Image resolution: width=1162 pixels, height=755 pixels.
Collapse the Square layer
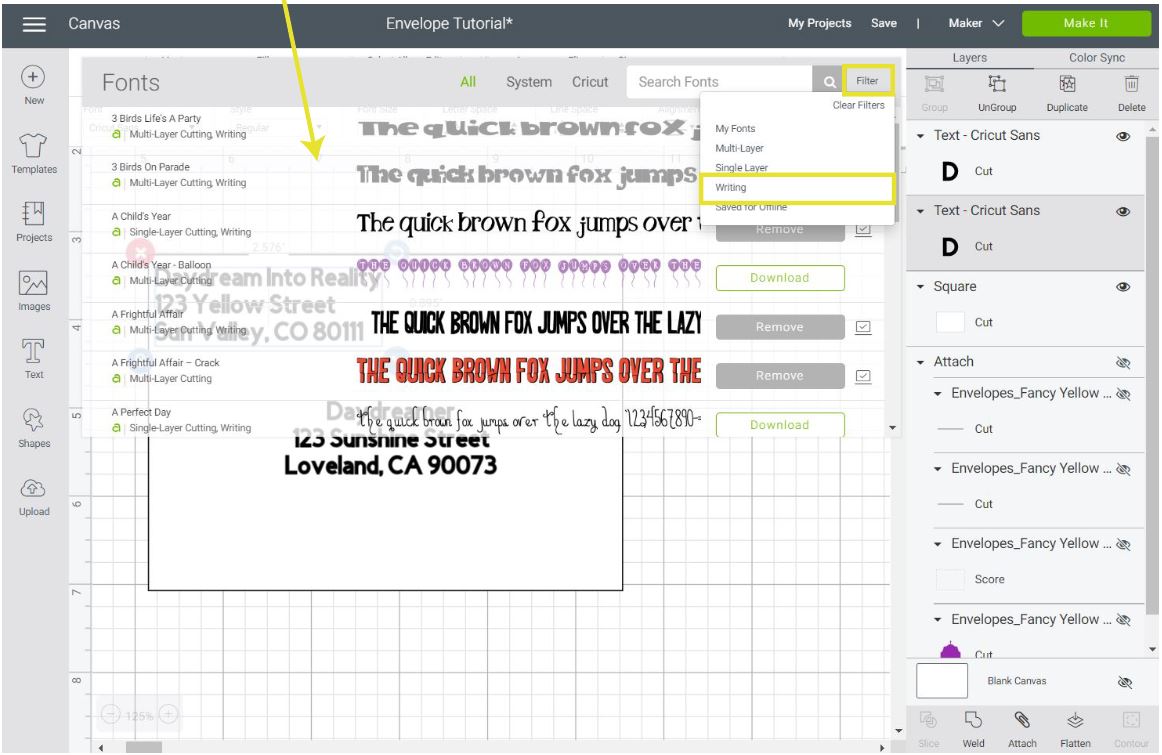(x=920, y=287)
